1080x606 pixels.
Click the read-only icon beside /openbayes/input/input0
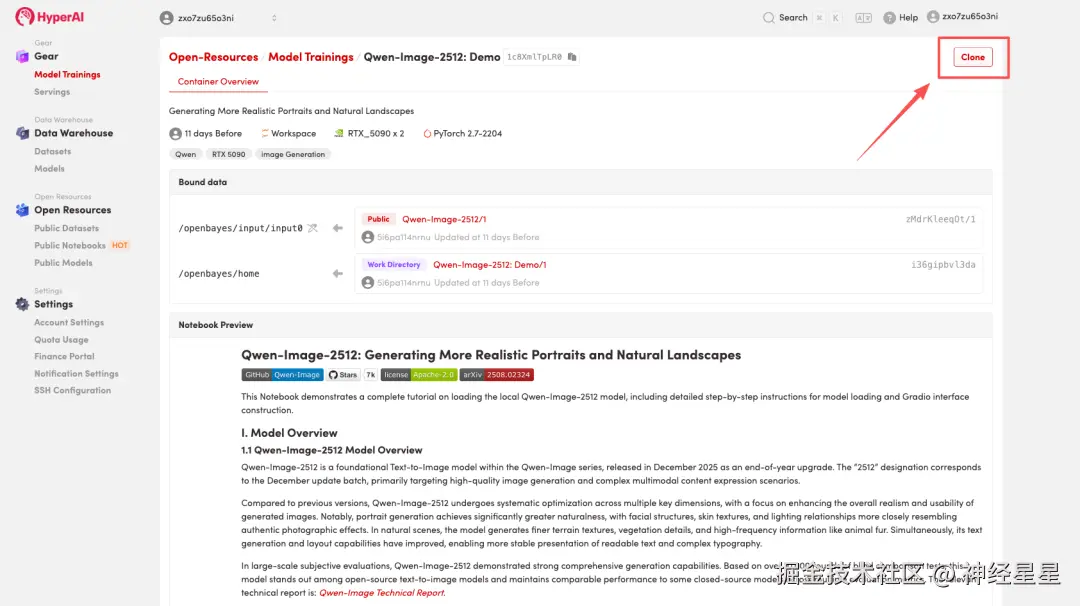pyautogui.click(x=313, y=228)
